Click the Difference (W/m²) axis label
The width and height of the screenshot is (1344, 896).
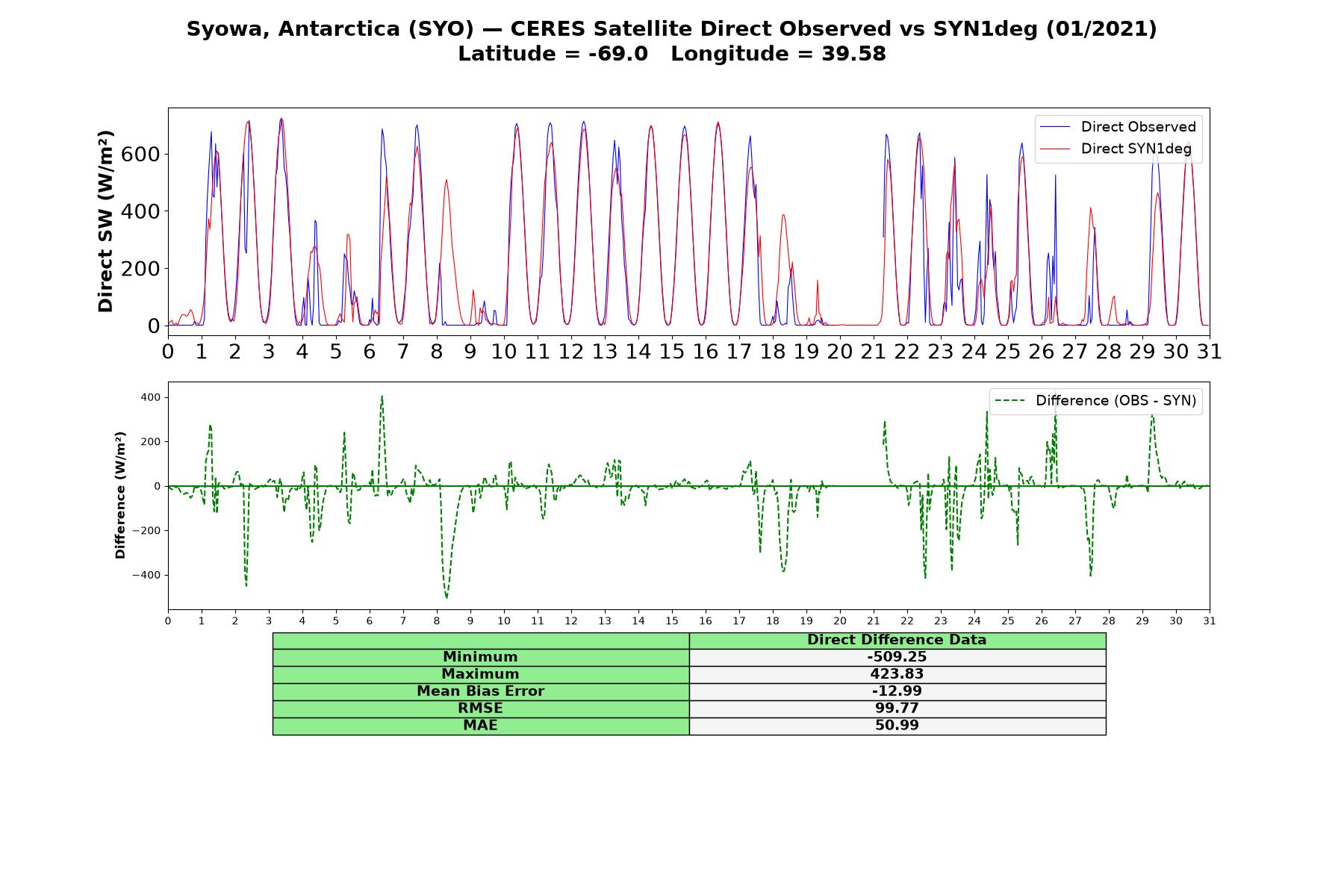[120, 495]
